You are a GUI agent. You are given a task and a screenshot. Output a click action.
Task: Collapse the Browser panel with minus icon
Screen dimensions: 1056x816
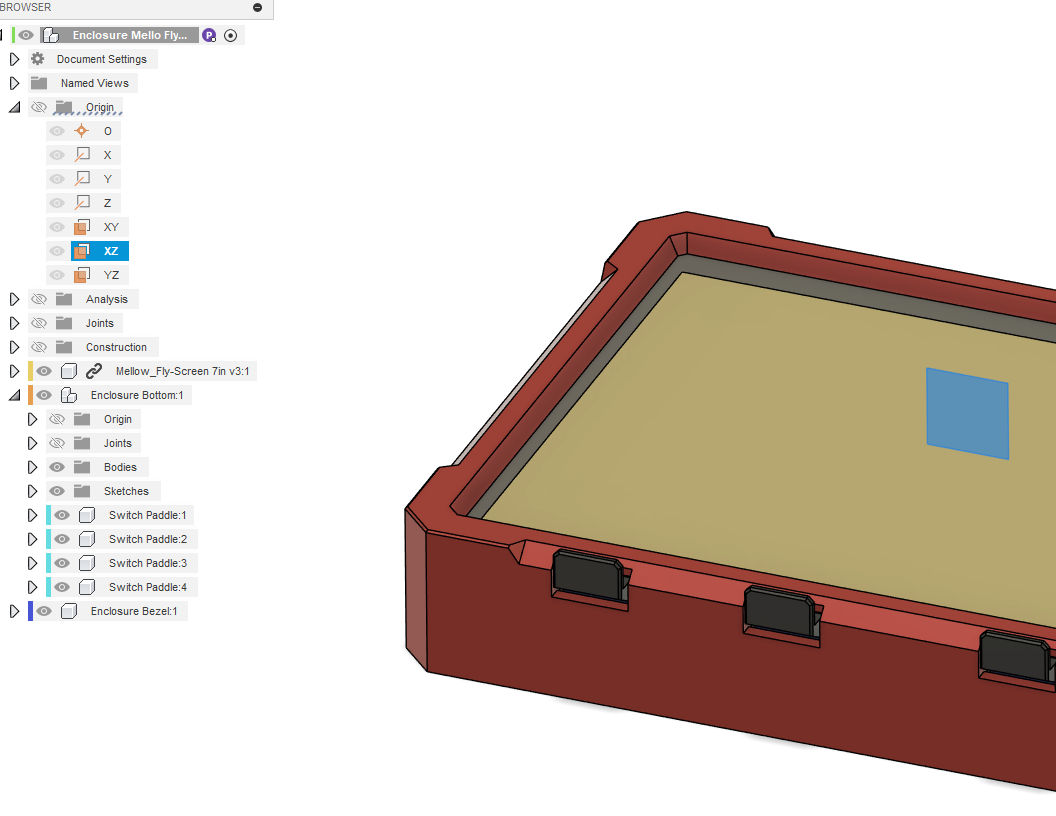(257, 7)
